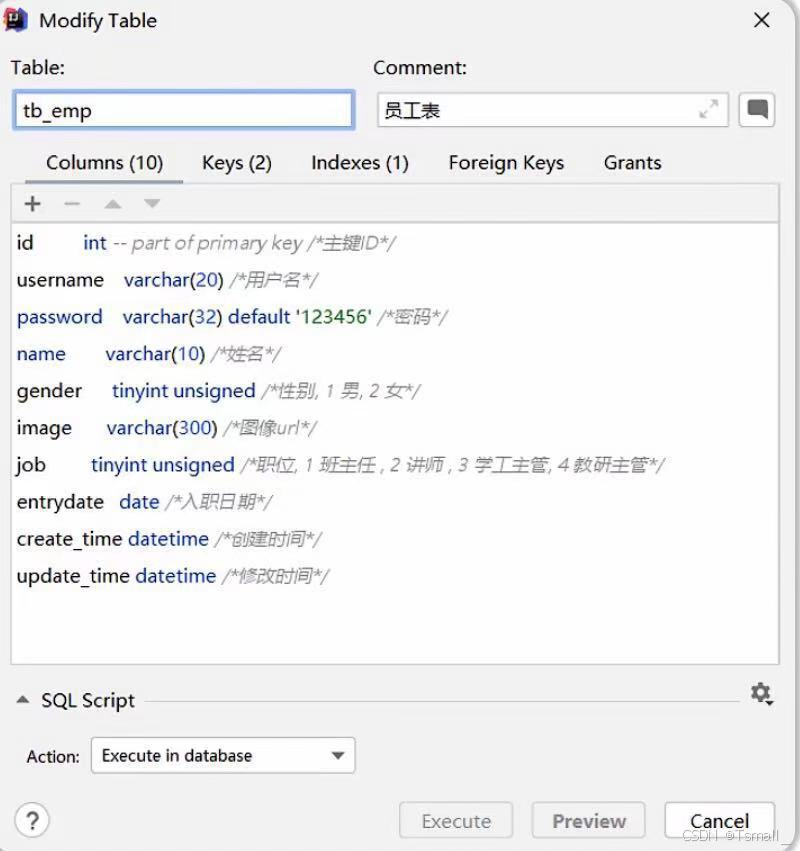Open the Foreign Keys tab
Image resolution: width=800 pixels, height=851 pixels.
(506, 163)
